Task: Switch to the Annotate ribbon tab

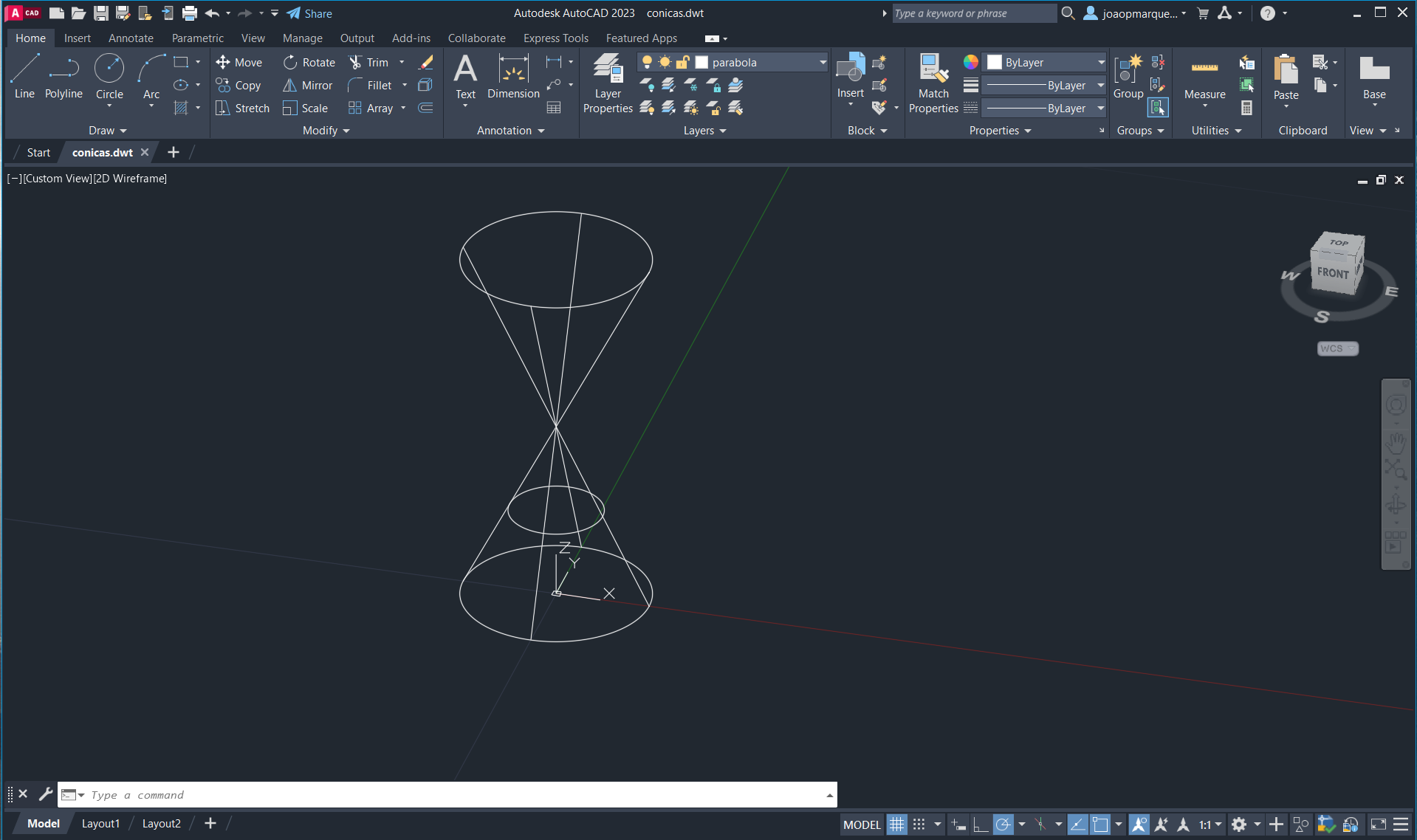Action: 131,38
